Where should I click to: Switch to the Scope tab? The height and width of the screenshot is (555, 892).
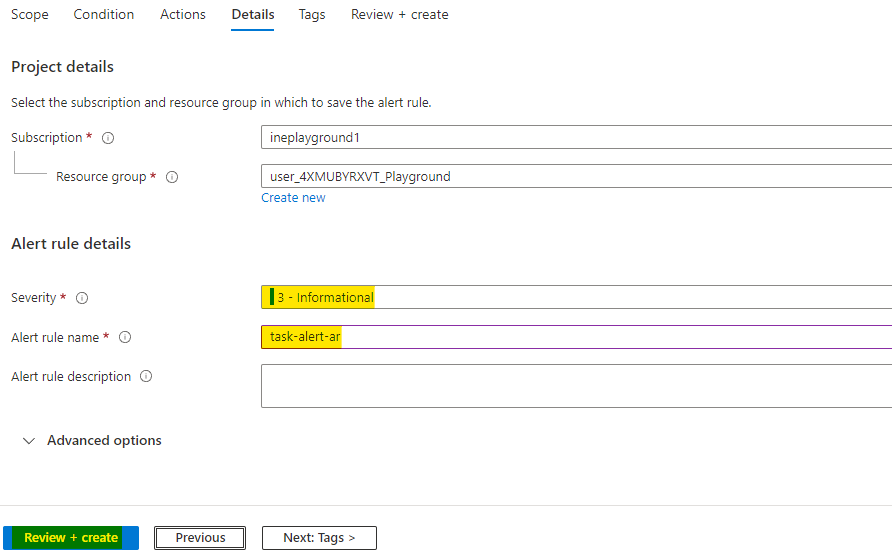tap(30, 15)
